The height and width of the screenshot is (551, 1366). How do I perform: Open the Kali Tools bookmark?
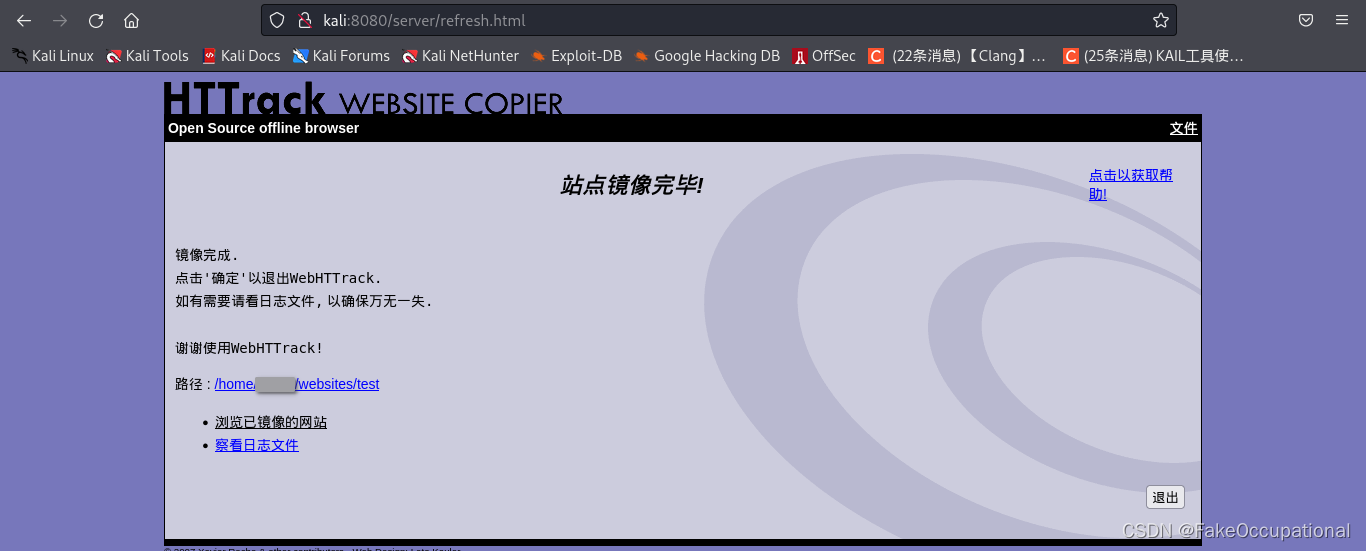[148, 56]
